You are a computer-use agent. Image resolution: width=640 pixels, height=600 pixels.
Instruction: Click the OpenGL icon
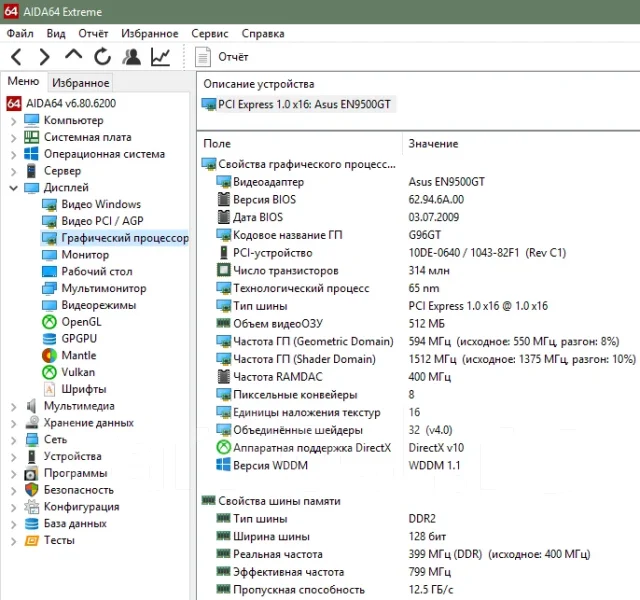(49, 322)
